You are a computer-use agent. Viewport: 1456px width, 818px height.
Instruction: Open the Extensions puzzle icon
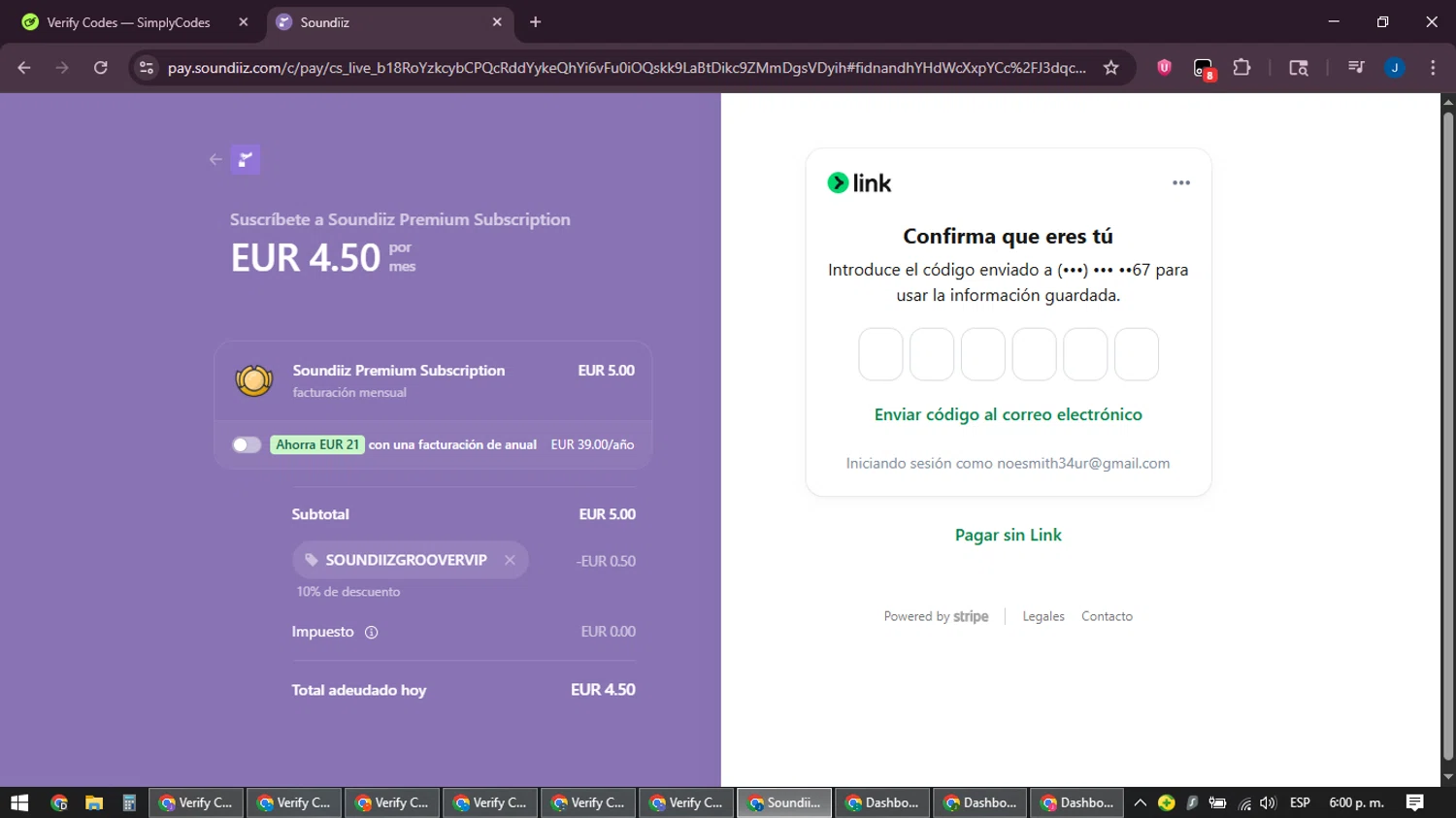point(1241,68)
